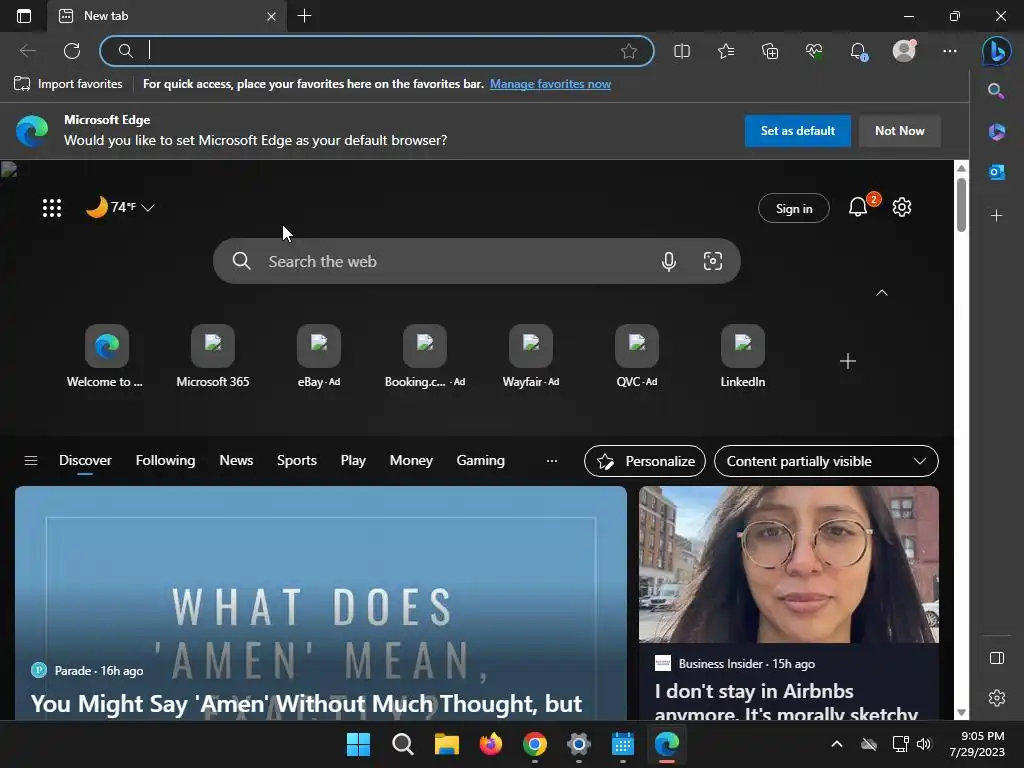
Task: Hide the sidebar panel icon
Action: click(x=997, y=658)
